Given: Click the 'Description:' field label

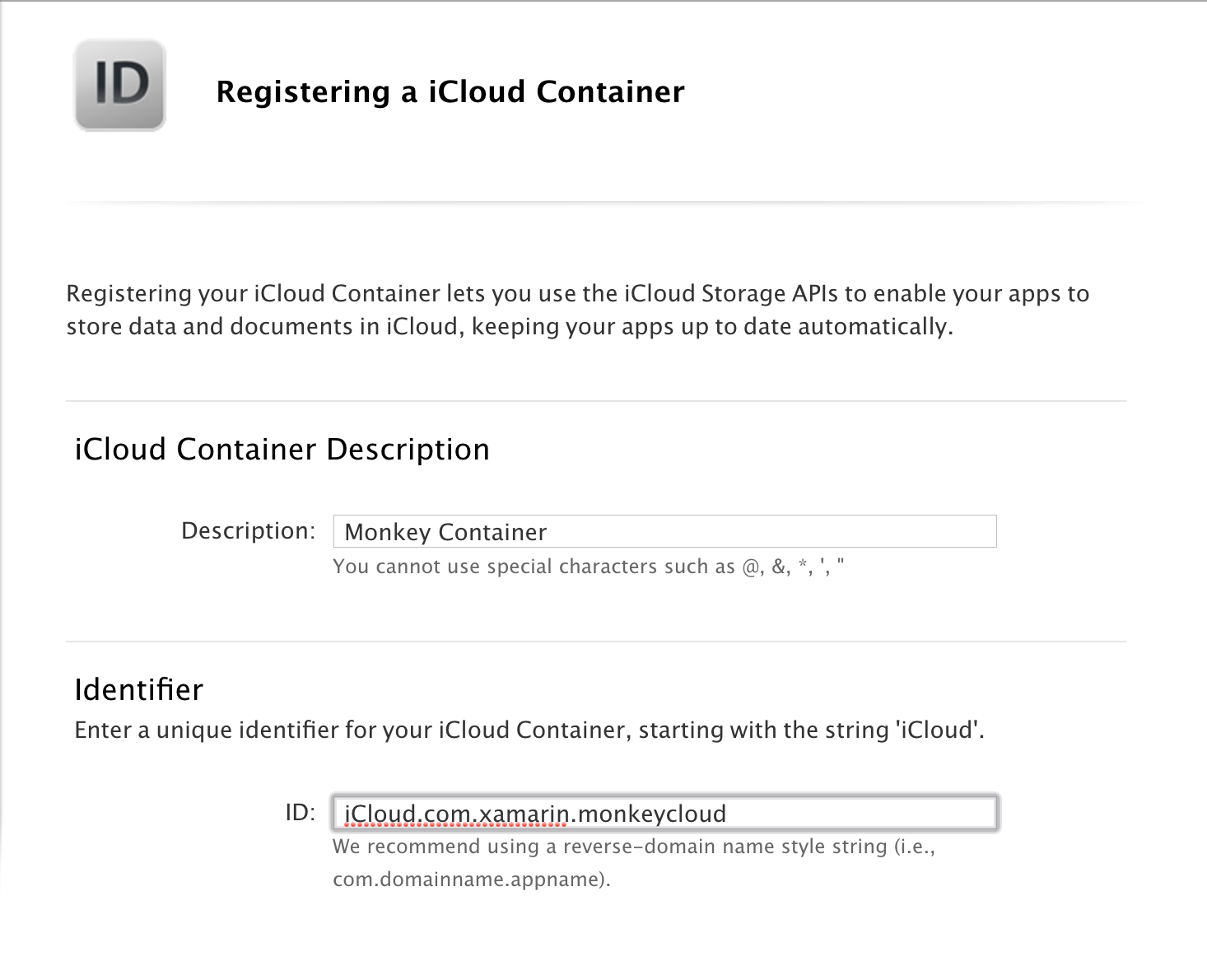Looking at the screenshot, I should (248, 530).
